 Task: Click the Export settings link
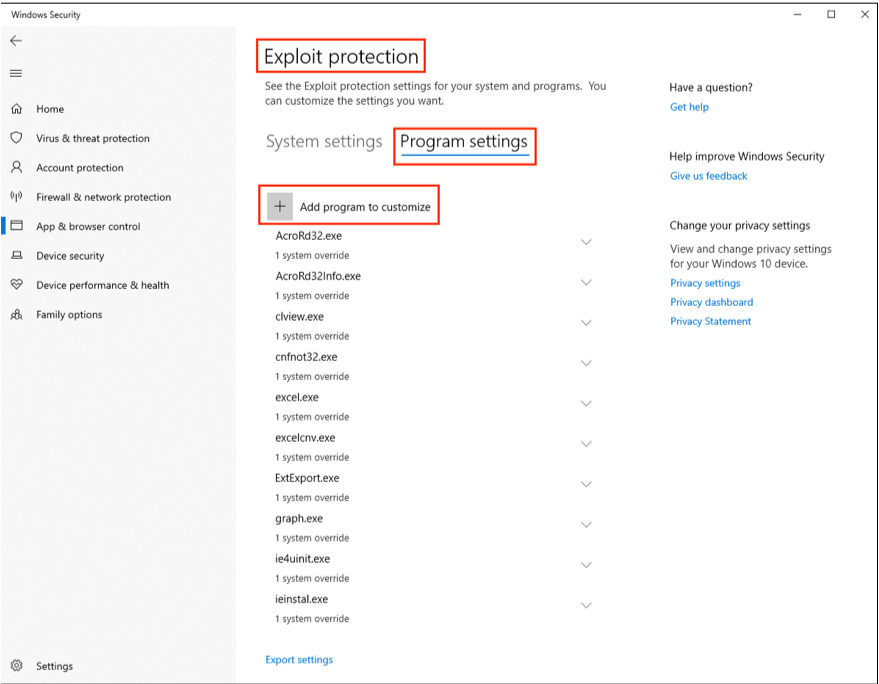(299, 660)
